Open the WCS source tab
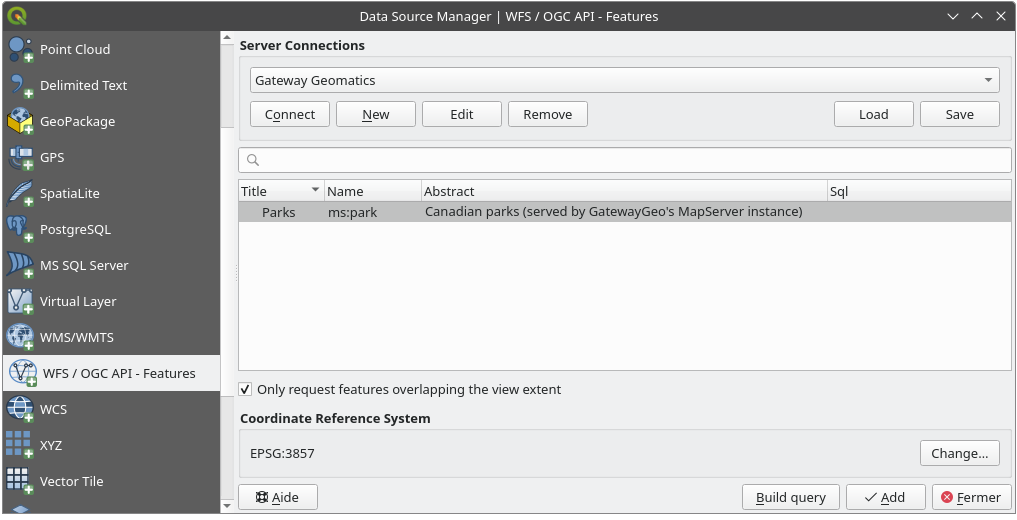 pos(52,409)
